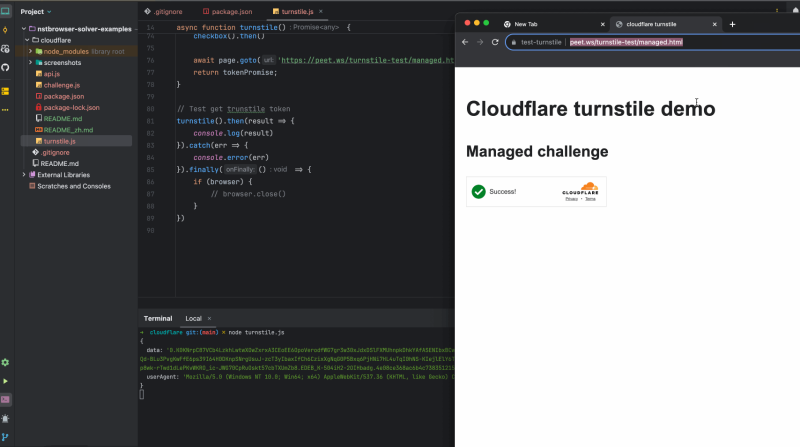
Task: Open api.js in the project tree
Action: point(52,73)
